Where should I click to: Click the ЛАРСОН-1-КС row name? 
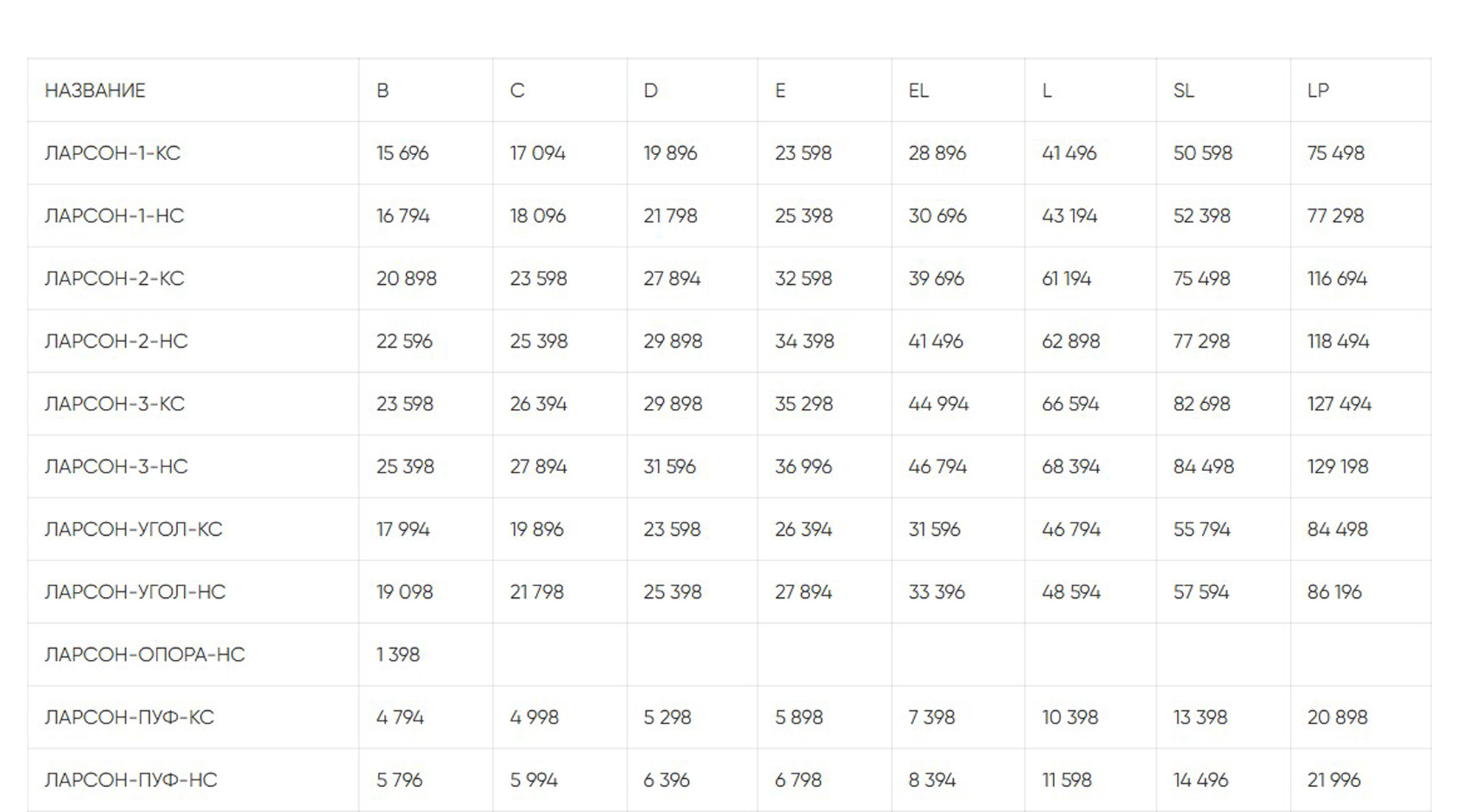pyautogui.click(x=112, y=154)
